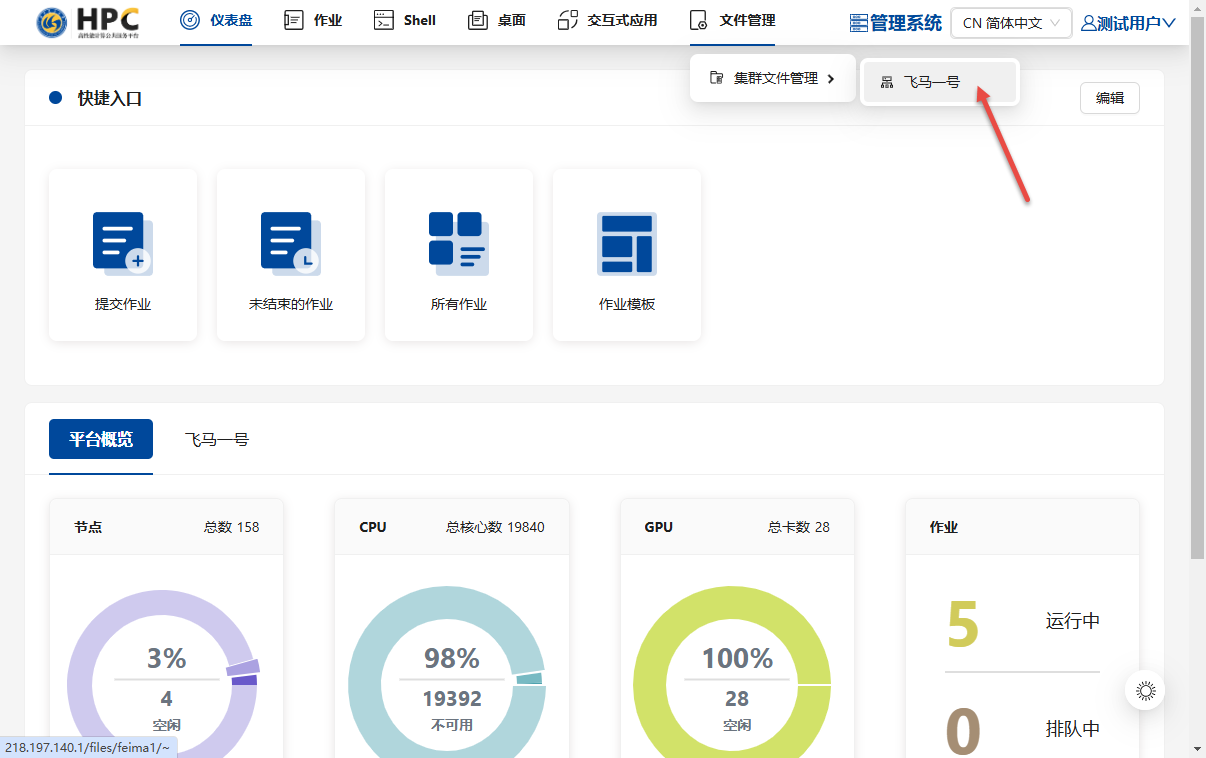Click the 管理系统 server icon
Screen dimensions: 1206x758
pos(859,23)
